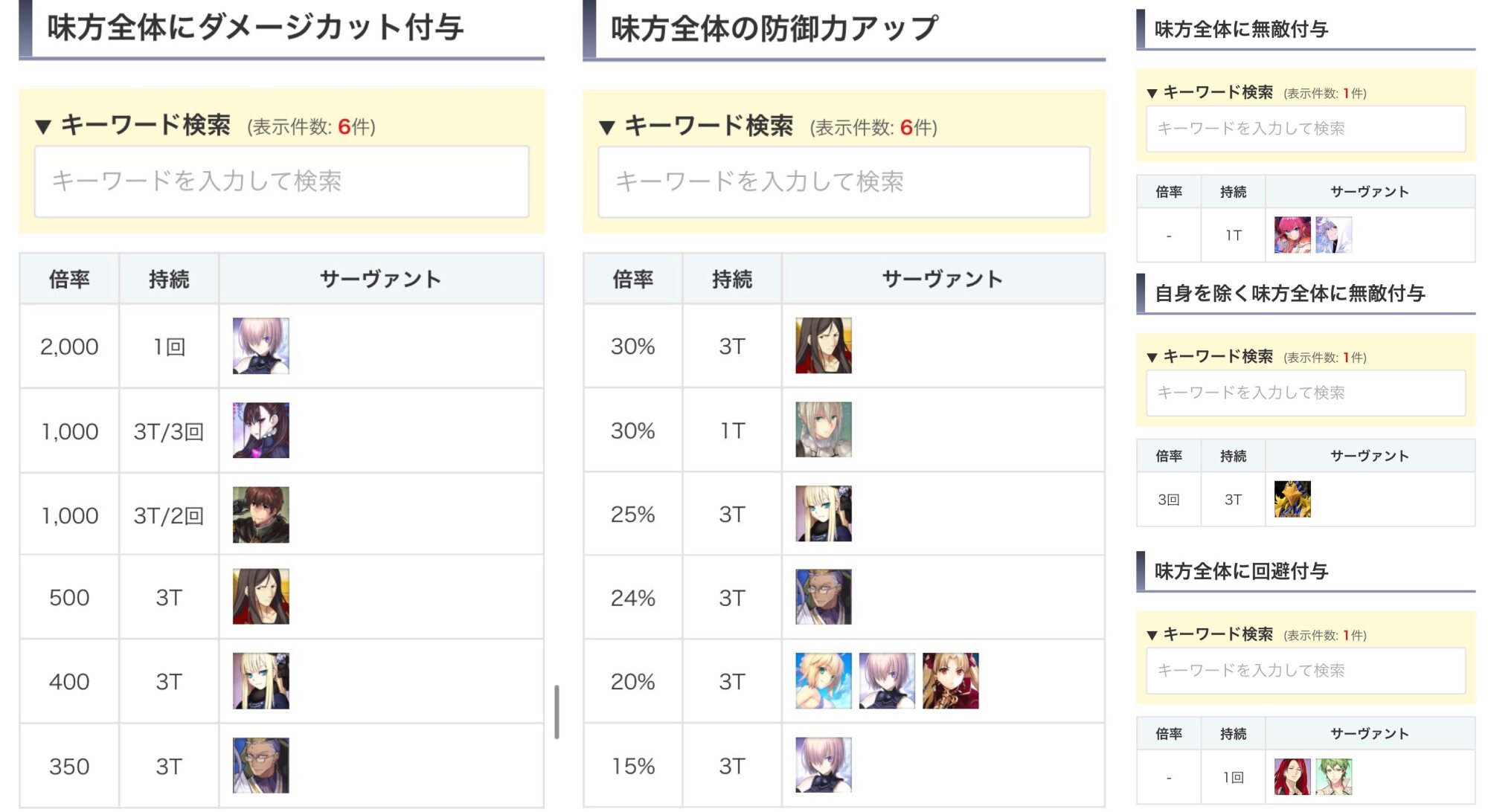
Task: Click blonde servant icon in 400 damage cut row
Action: (260, 681)
